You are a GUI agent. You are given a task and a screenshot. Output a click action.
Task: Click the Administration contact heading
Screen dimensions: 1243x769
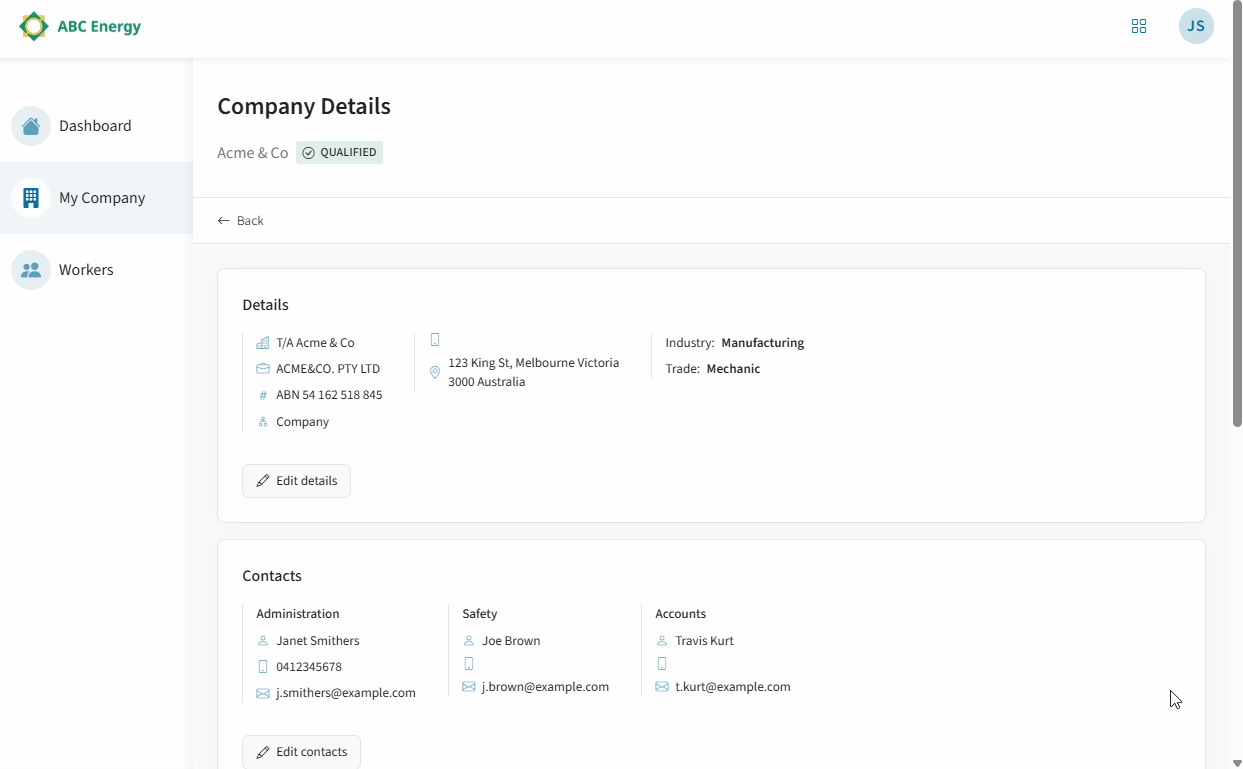(298, 614)
